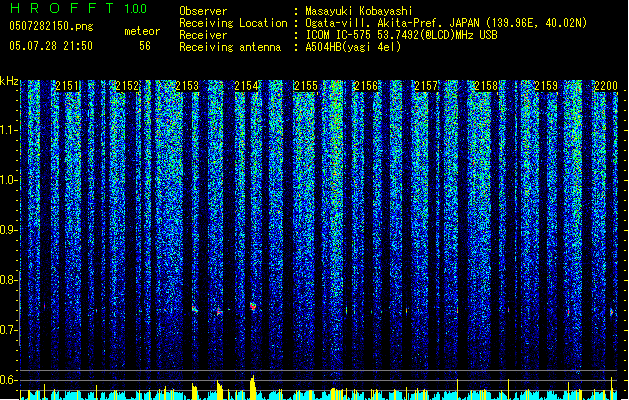Click the HROFFT 1.0.0 title text
The width and height of the screenshot is (629, 400).
click(x=79, y=8)
